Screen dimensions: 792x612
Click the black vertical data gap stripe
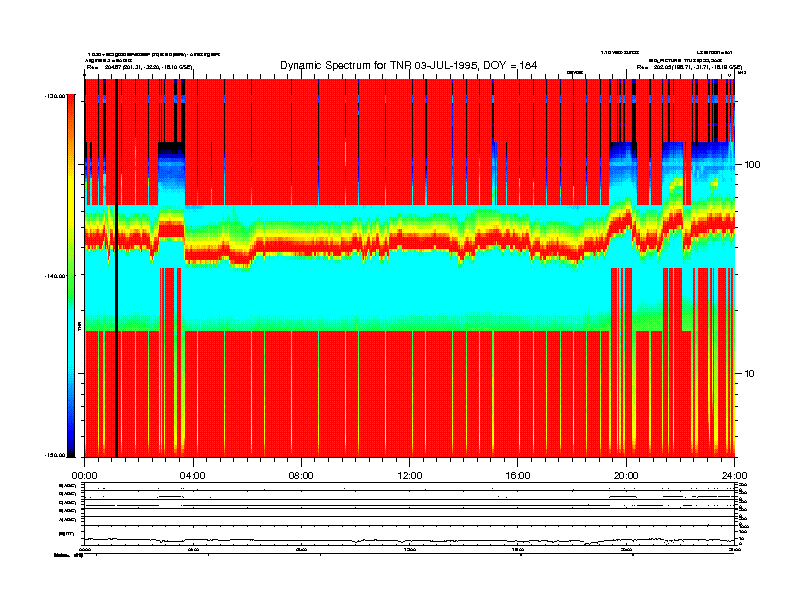tap(116, 268)
